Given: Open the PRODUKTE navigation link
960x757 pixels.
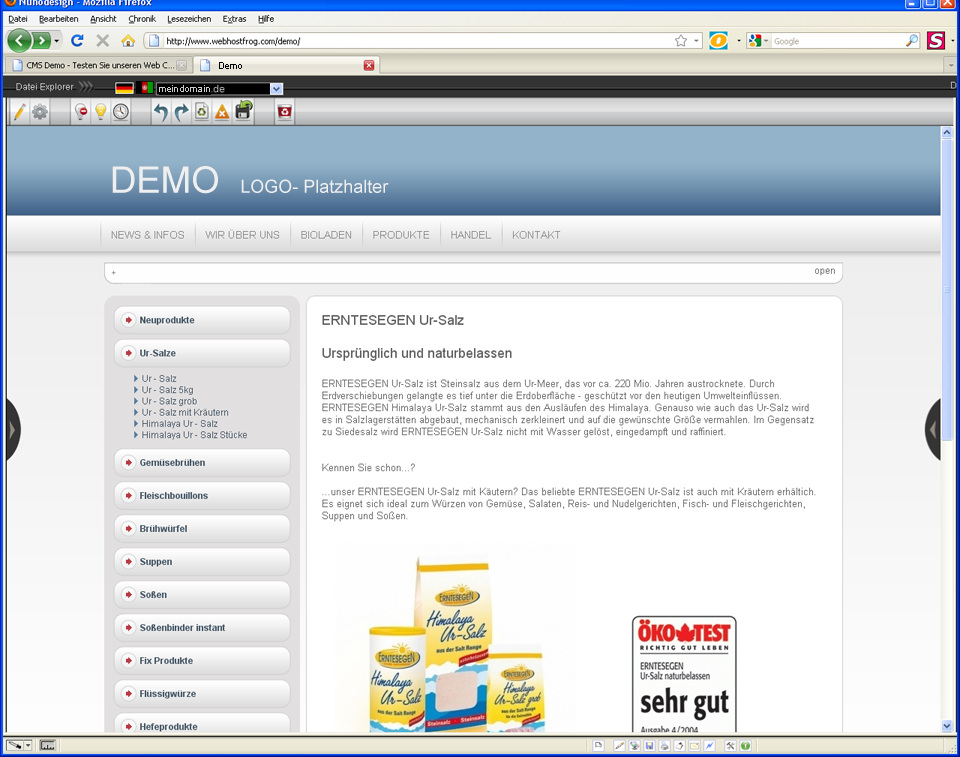Looking at the screenshot, I should point(401,235).
